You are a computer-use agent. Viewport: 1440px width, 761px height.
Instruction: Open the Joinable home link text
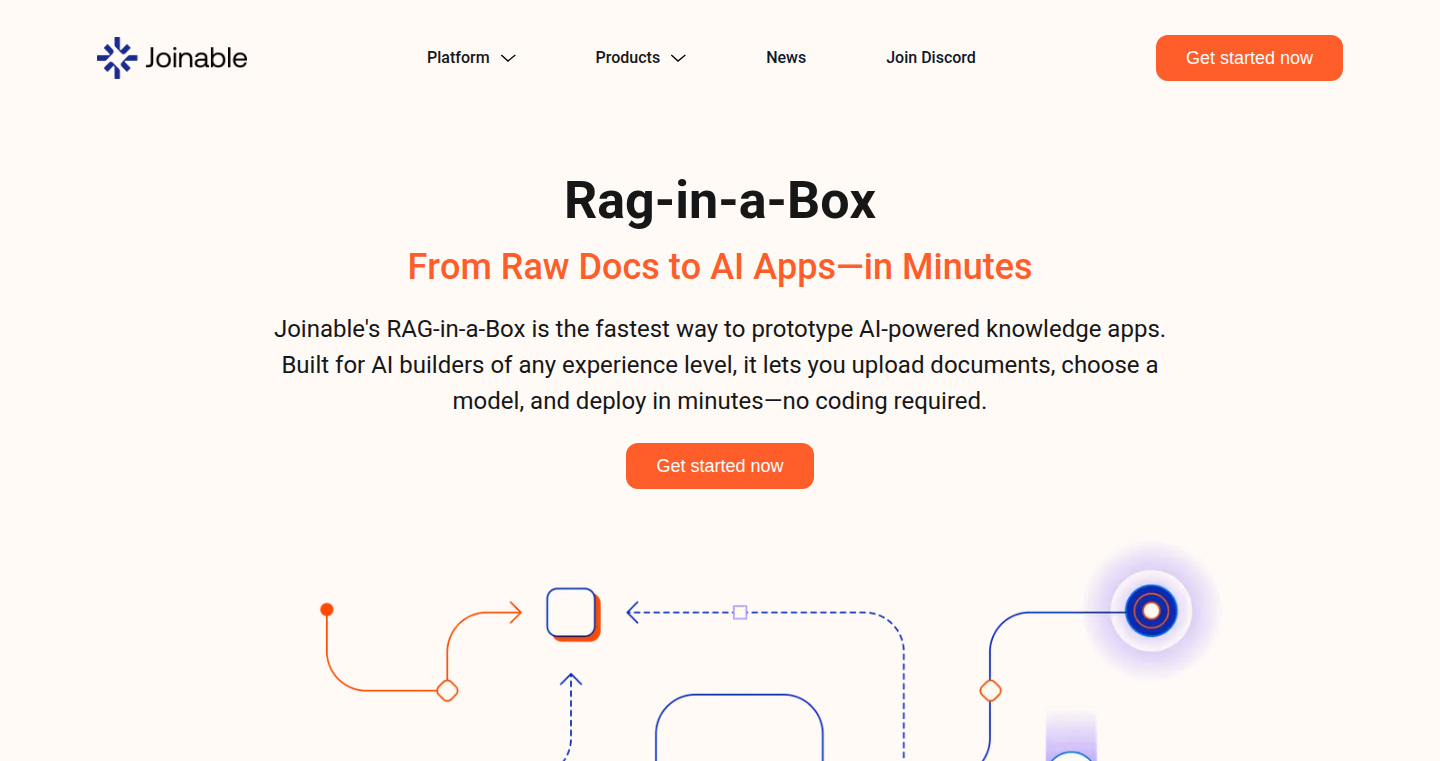196,58
